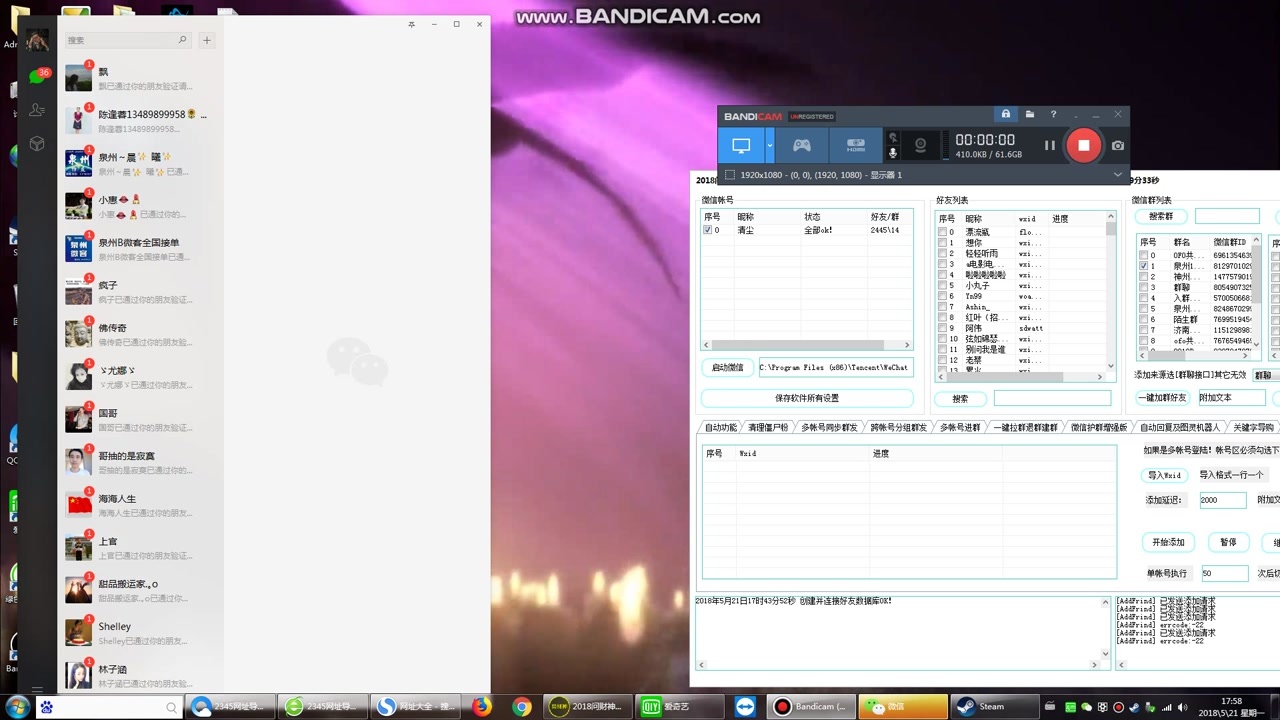Click WeChat path input field

pyautogui.click(x=836, y=367)
